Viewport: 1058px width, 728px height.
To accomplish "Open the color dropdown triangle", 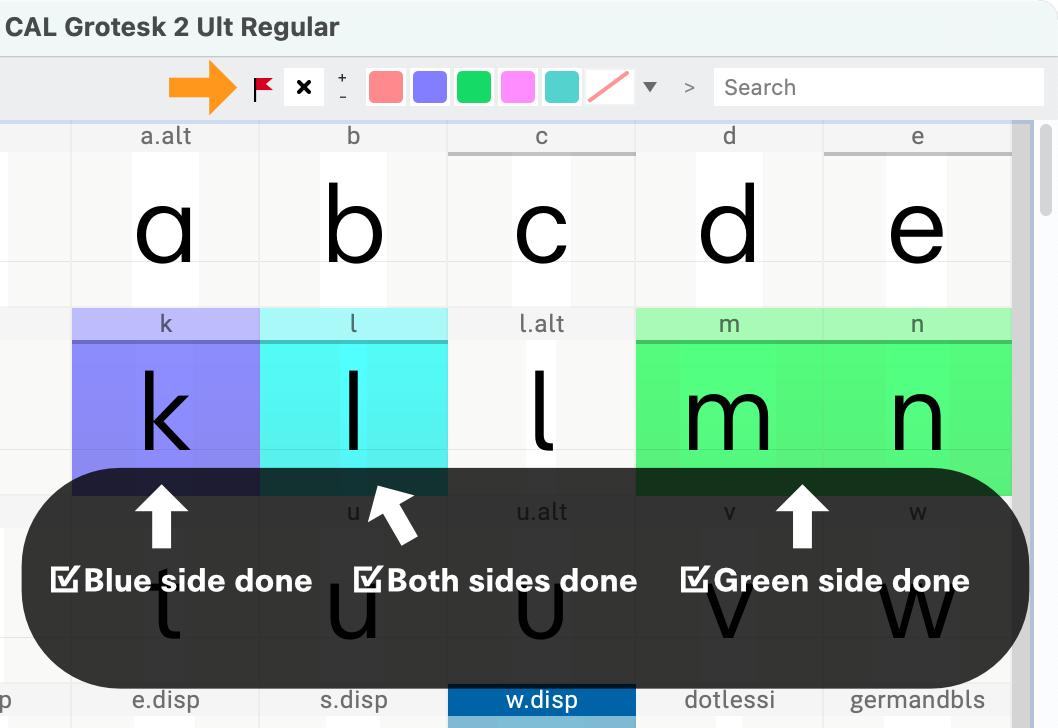I will click(650, 87).
